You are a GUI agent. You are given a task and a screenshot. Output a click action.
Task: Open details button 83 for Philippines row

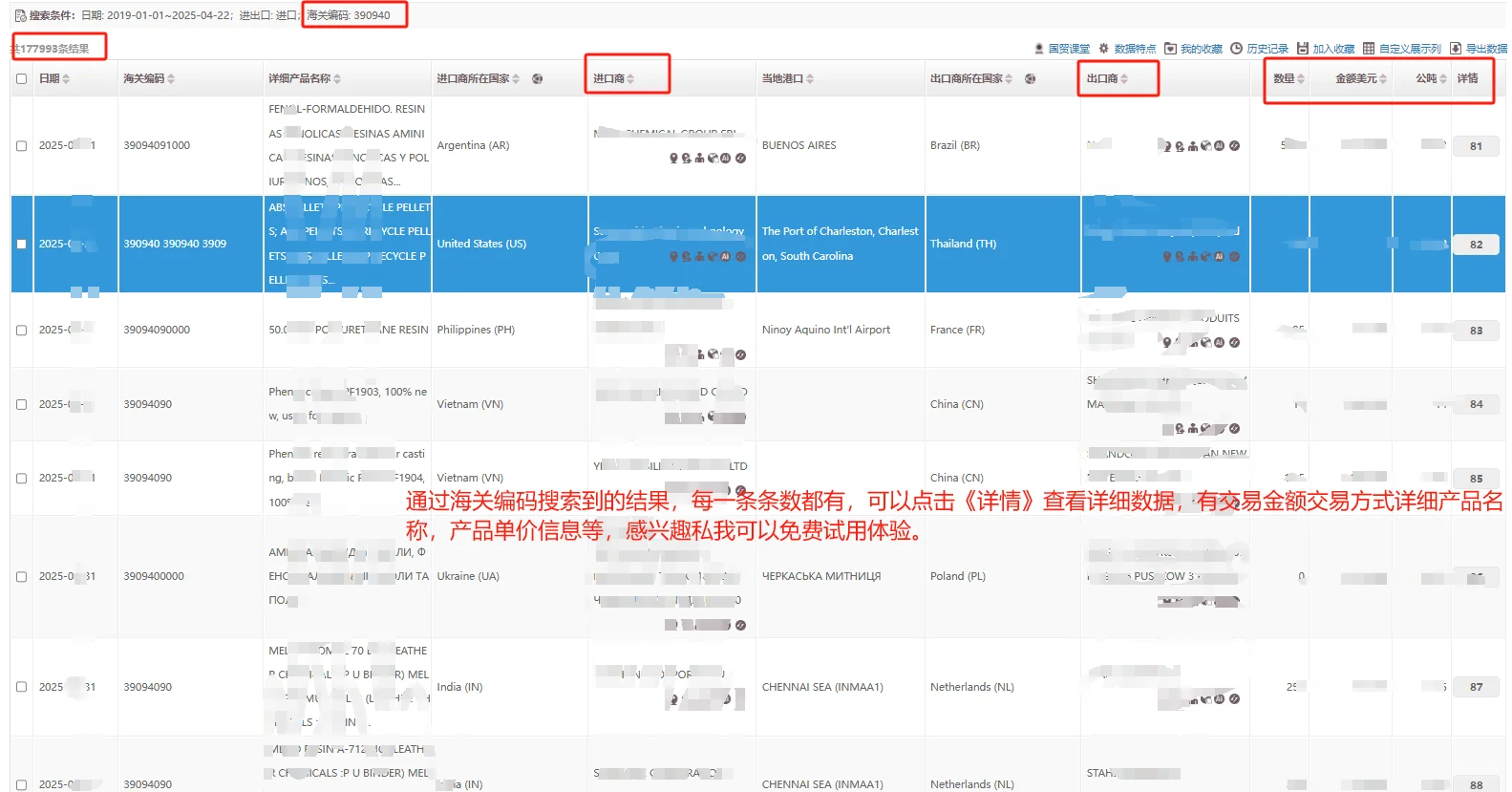point(1476,331)
